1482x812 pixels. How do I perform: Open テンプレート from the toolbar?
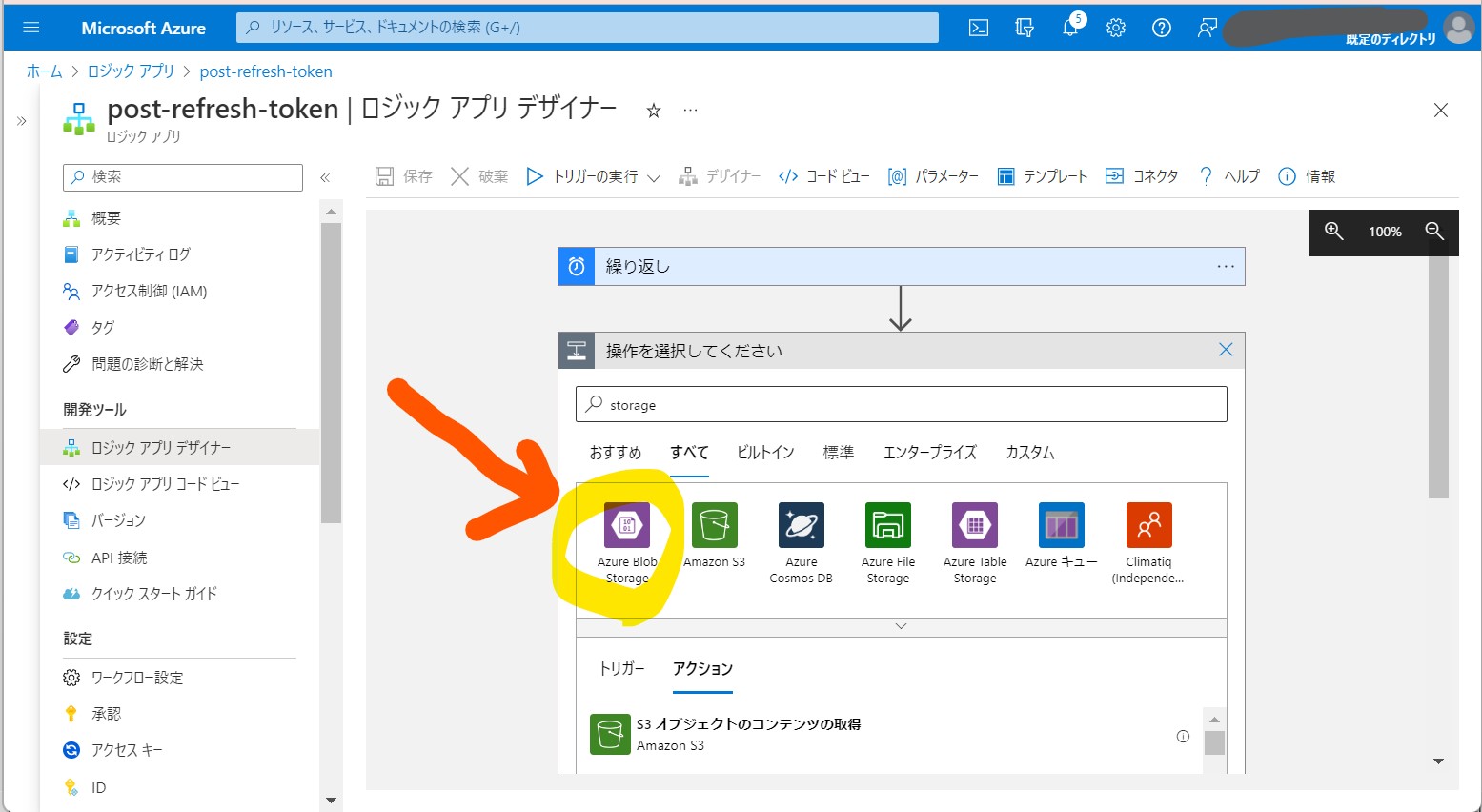coord(1043,176)
